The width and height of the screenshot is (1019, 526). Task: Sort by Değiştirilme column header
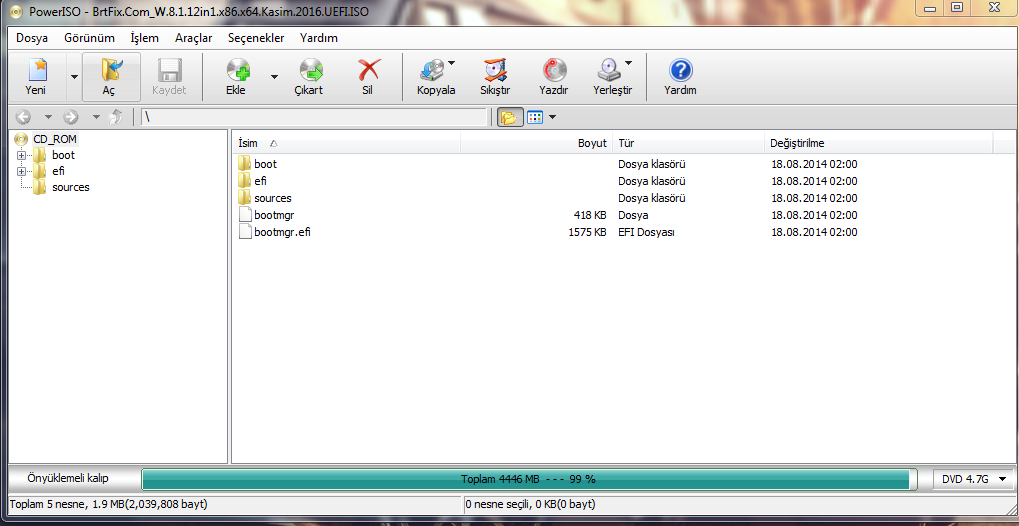879,143
